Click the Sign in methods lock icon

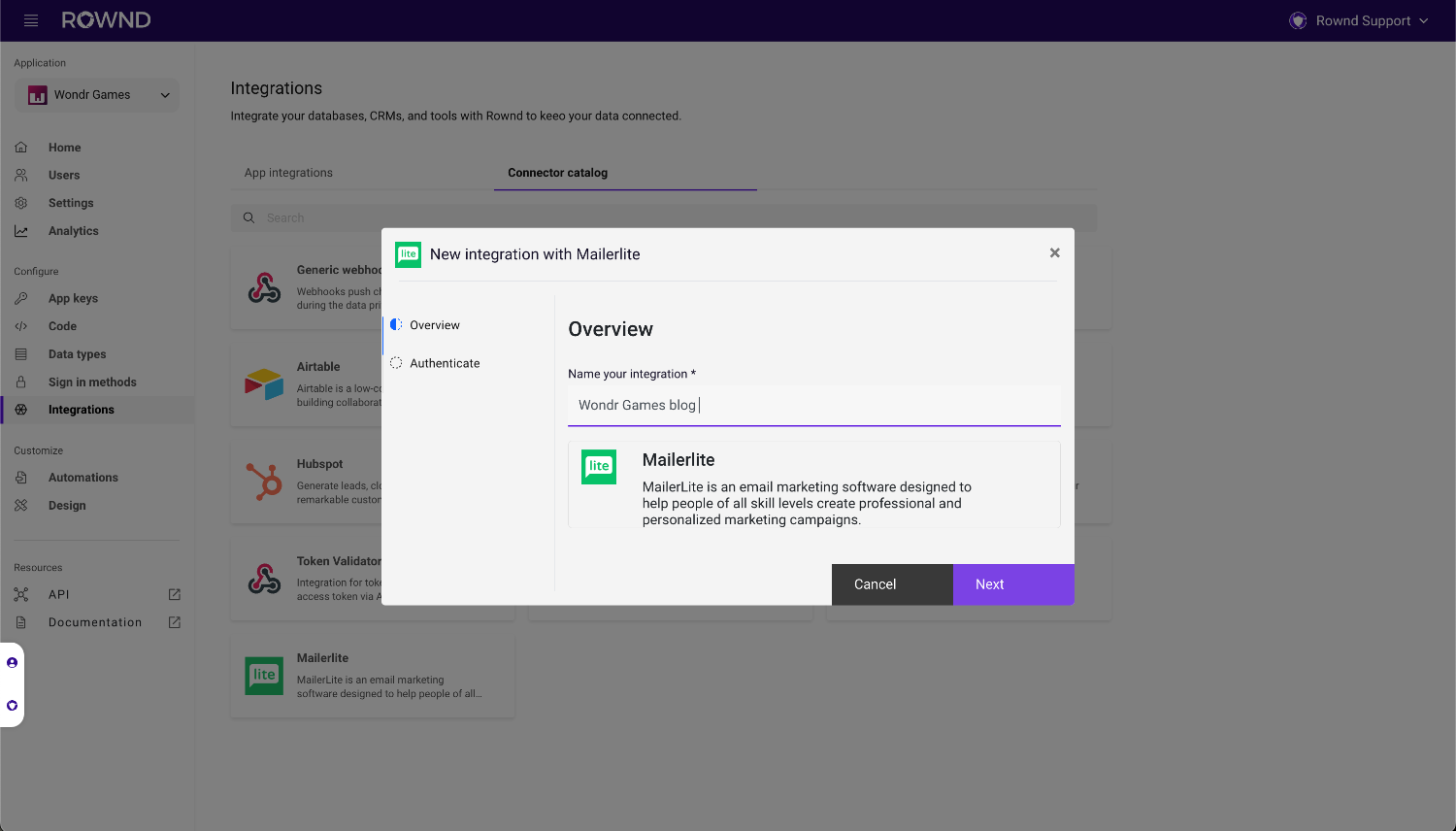click(21, 382)
